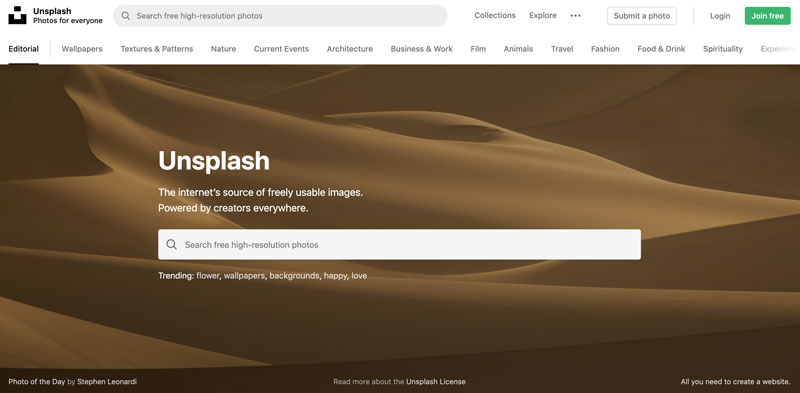Click the Unsplash logo icon
This screenshot has height=393, width=800.
coord(17,15)
